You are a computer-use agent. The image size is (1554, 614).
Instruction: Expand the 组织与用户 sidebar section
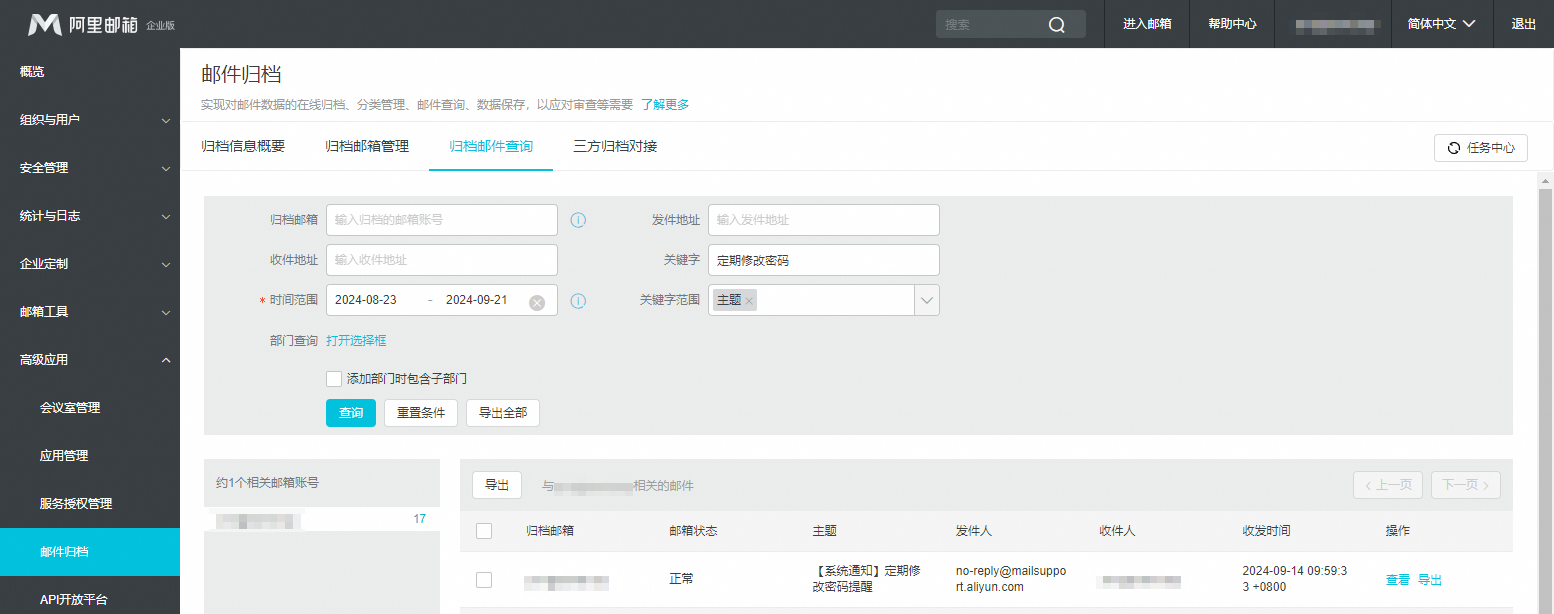[x=90, y=119]
